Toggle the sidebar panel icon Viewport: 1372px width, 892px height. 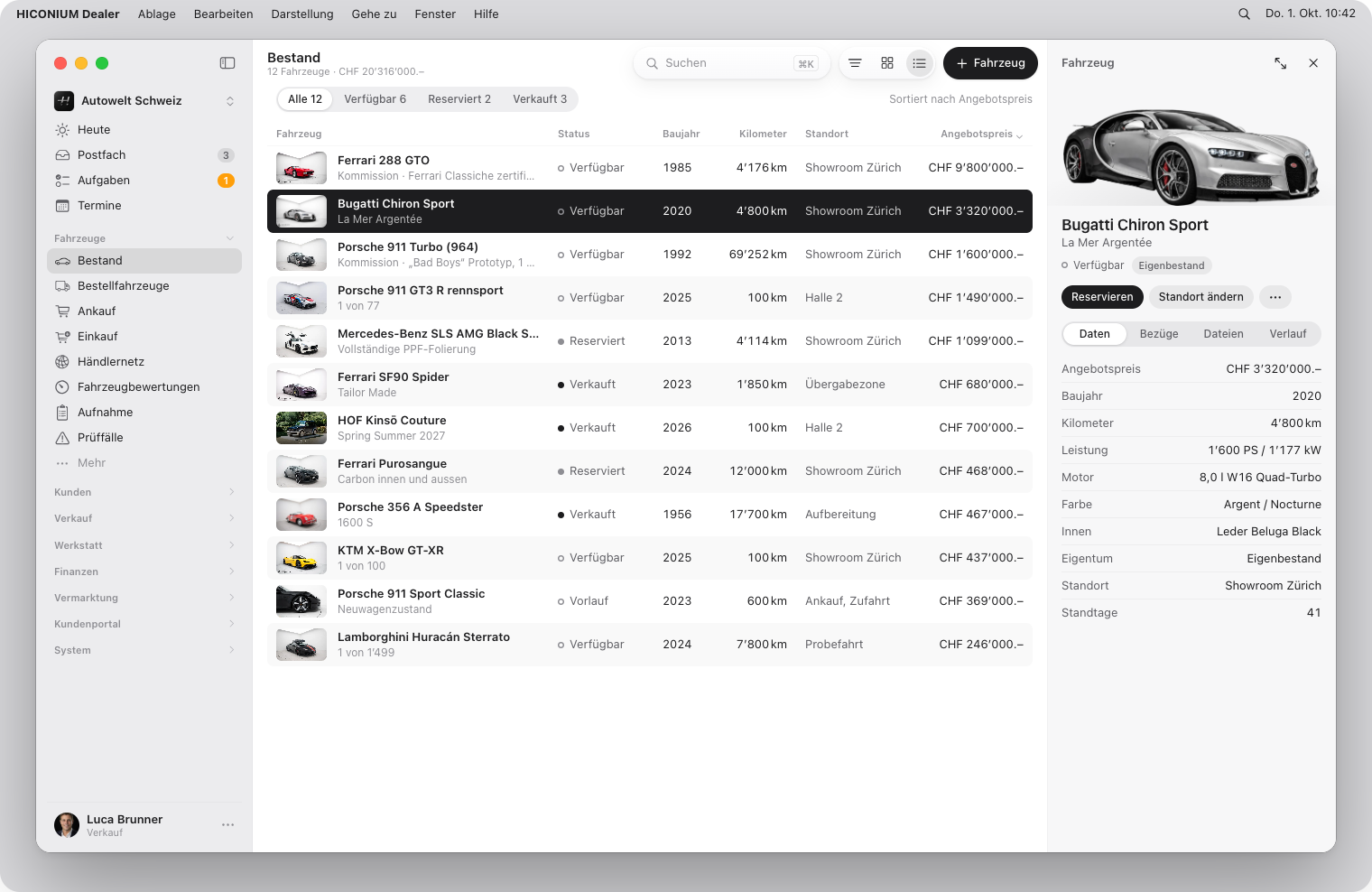coord(227,63)
